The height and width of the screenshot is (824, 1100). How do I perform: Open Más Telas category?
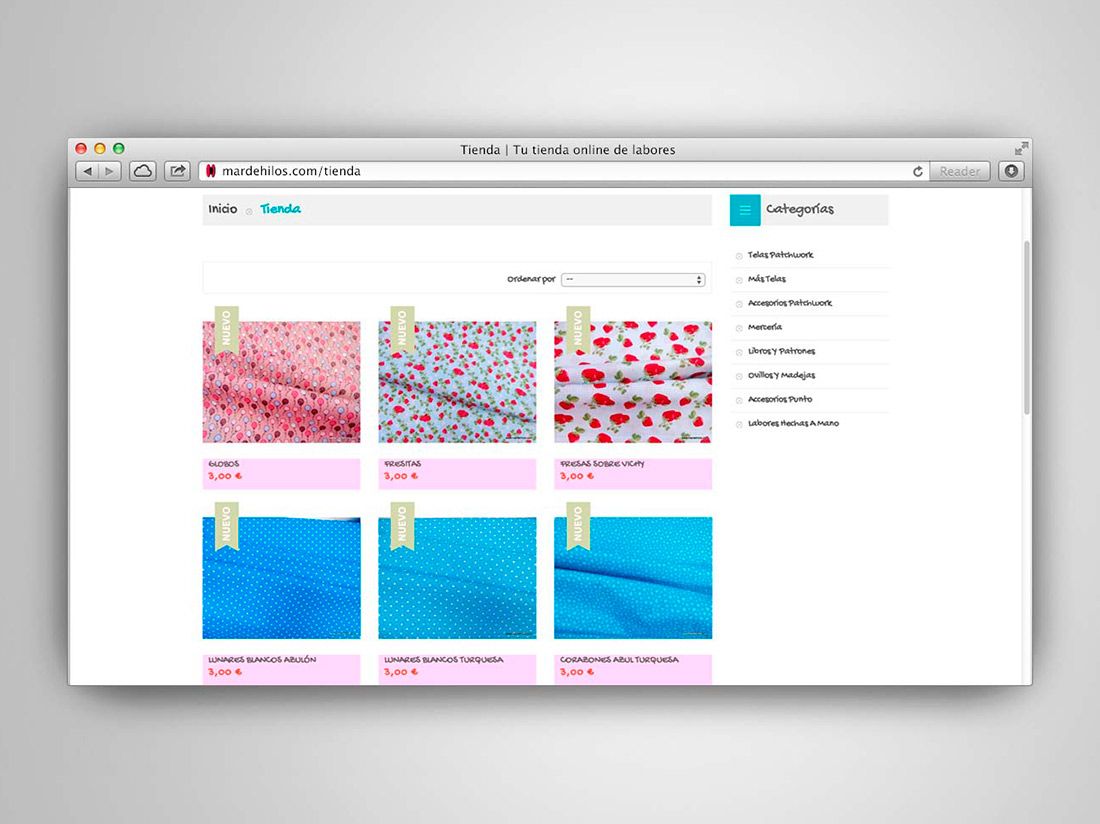pyautogui.click(x=767, y=279)
